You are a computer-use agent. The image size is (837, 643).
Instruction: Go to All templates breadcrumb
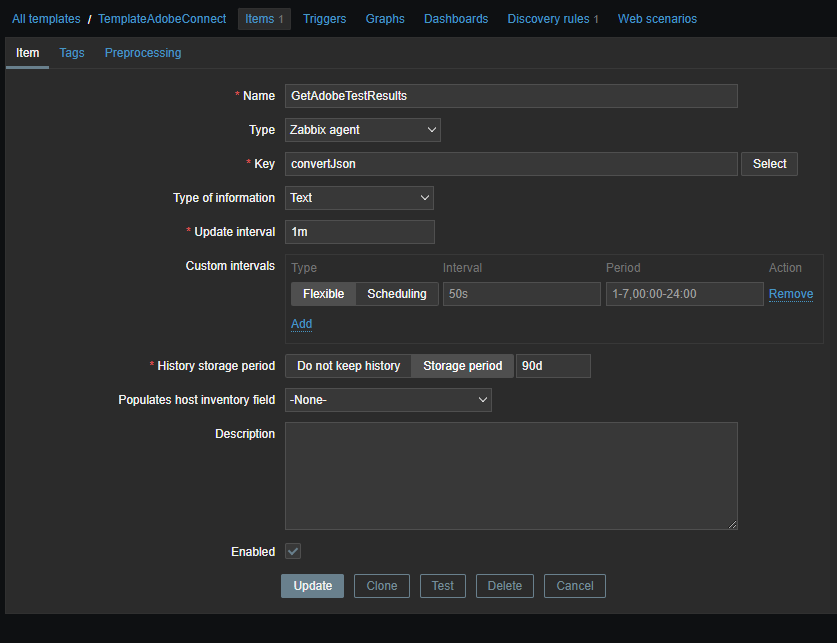(46, 19)
